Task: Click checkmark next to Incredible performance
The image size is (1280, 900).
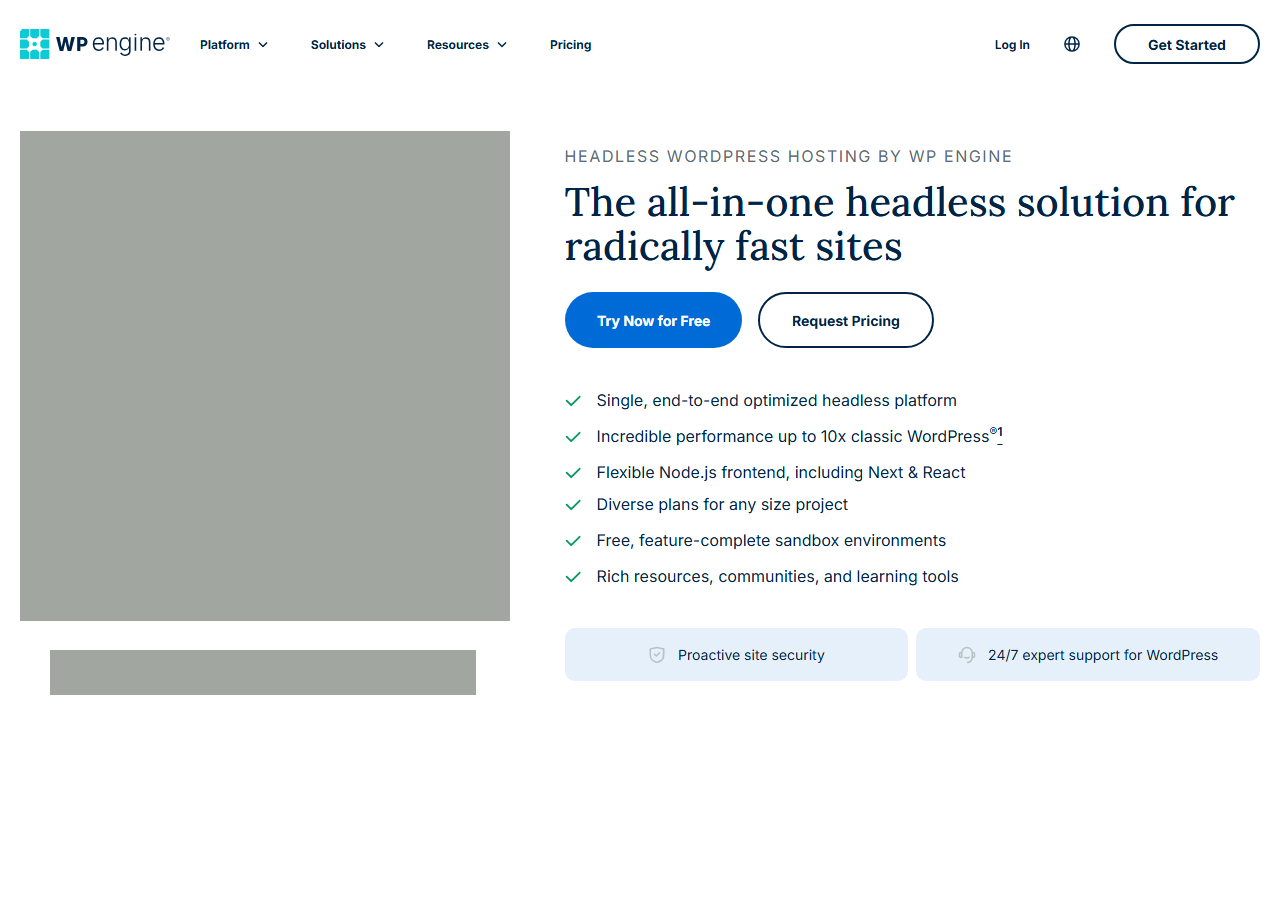Action: point(573,437)
